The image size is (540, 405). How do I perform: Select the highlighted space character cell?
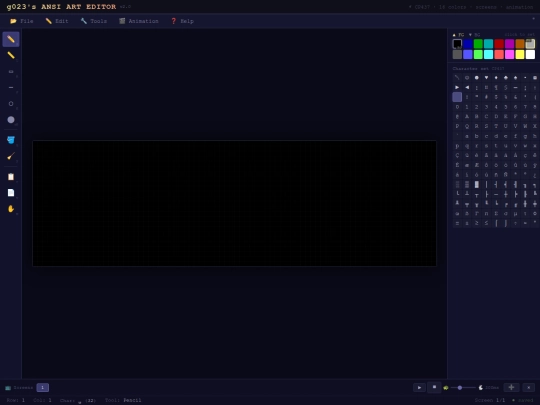(457, 97)
